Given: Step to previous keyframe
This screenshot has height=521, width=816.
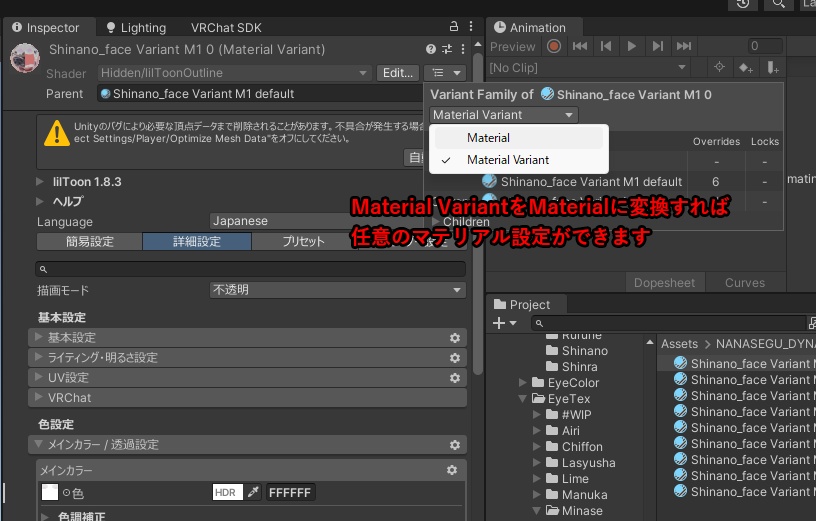Looking at the screenshot, I should click(606, 46).
